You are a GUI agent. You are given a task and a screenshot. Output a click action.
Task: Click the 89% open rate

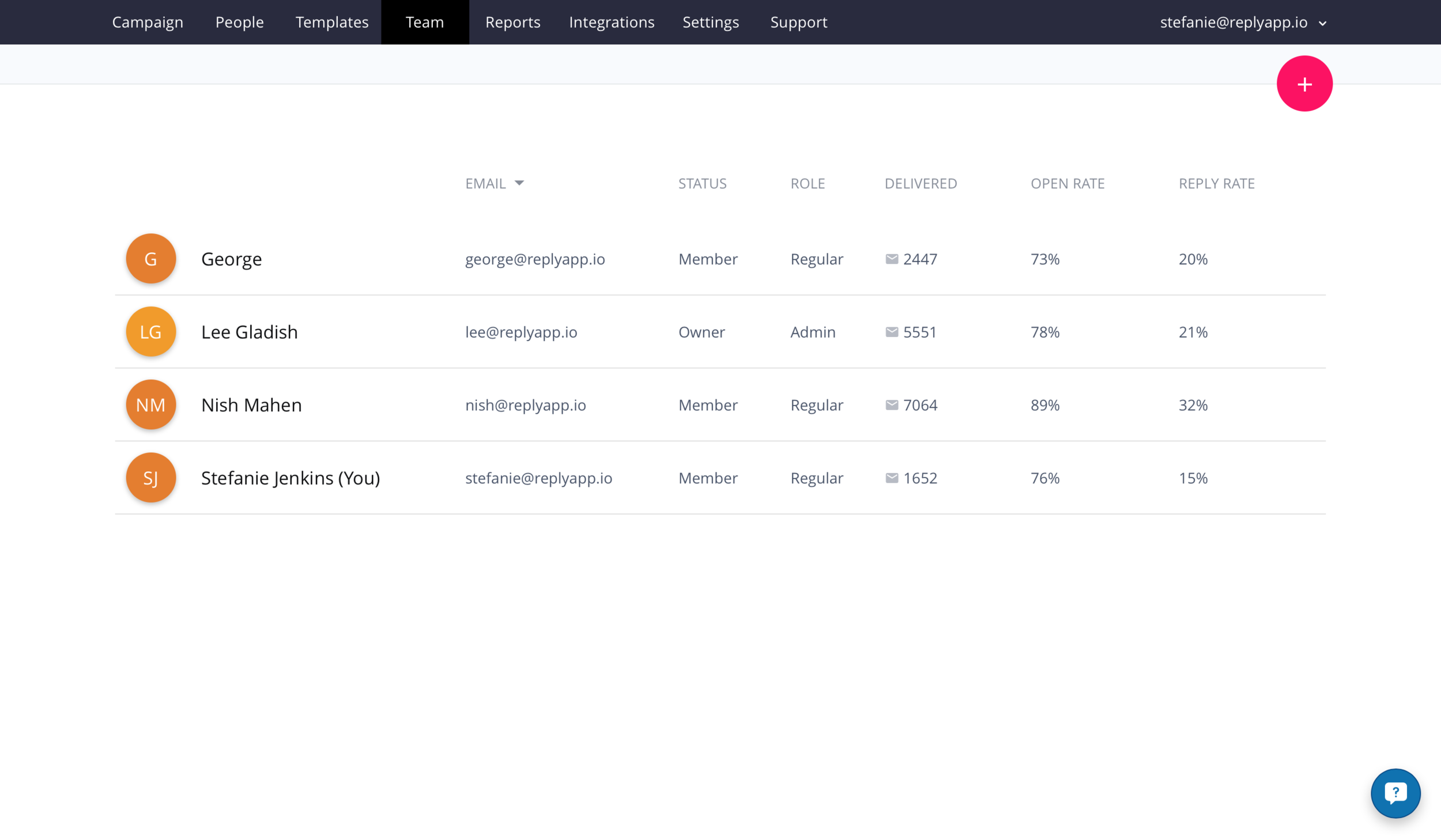1045,406
